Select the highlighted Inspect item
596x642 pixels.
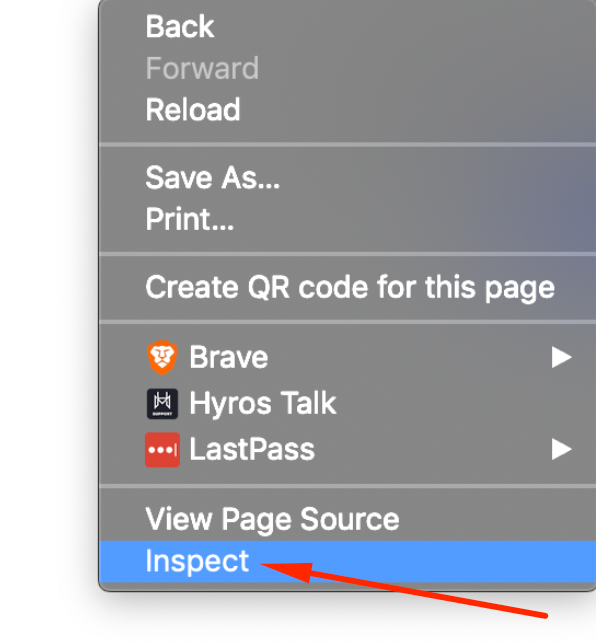click(x=348, y=561)
